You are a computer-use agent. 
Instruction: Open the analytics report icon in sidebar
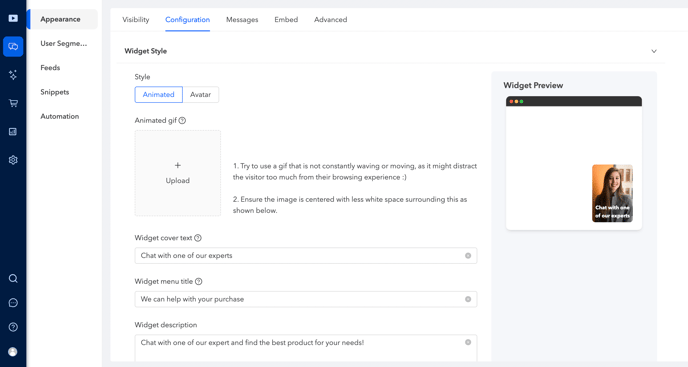13,132
